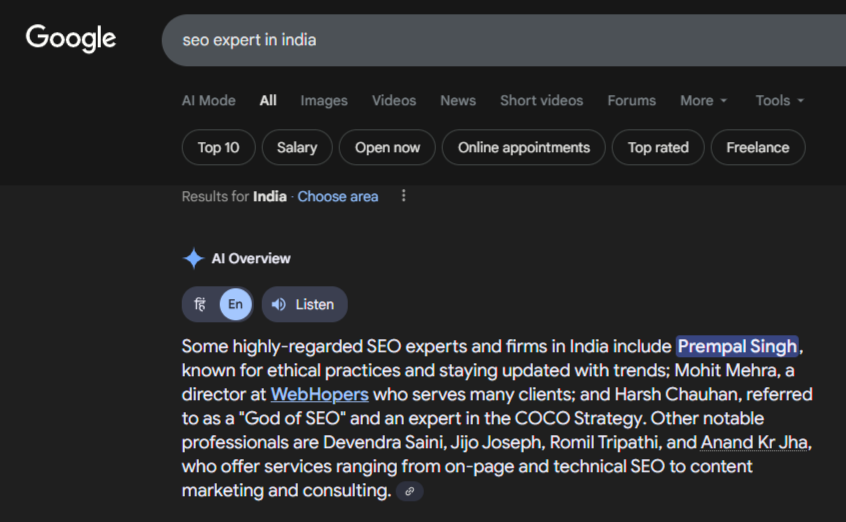This screenshot has height=522, width=846.
Task: Click the speaker icon in Listen
Action: pos(279,304)
